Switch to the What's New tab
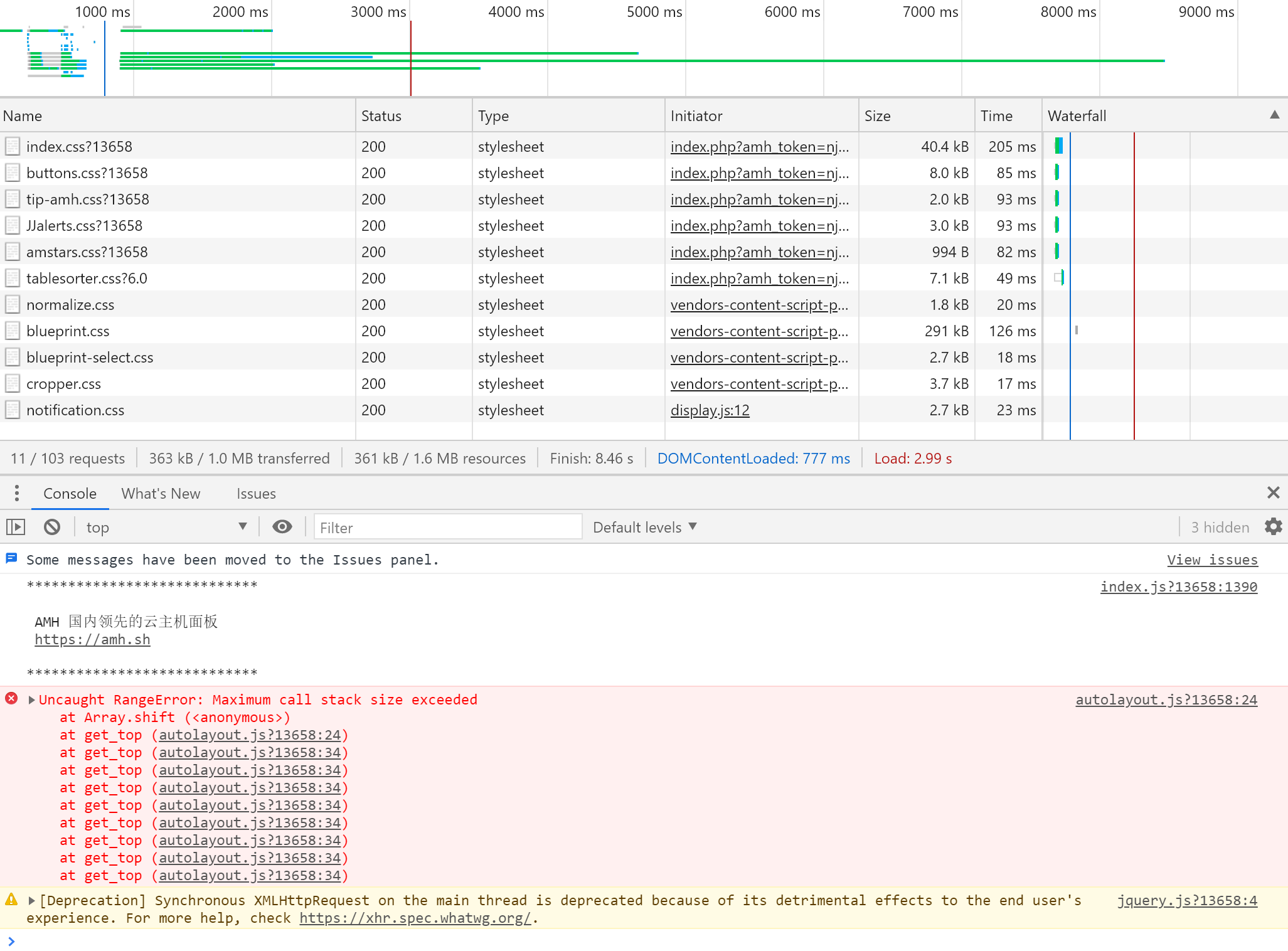 pyautogui.click(x=161, y=494)
